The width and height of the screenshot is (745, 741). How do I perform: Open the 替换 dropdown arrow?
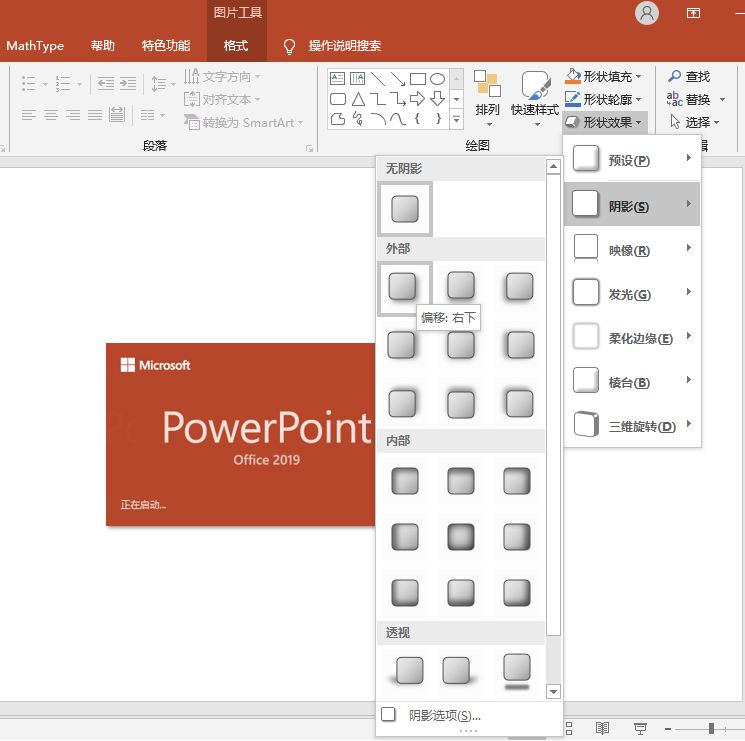(722, 100)
